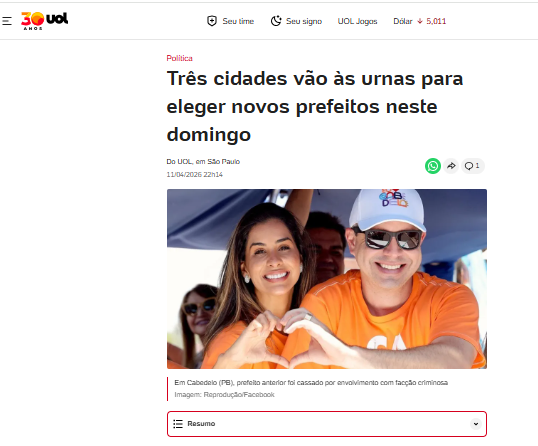Open the Política section link
Image resolution: width=538 pixels, height=446 pixels.
(x=179, y=58)
